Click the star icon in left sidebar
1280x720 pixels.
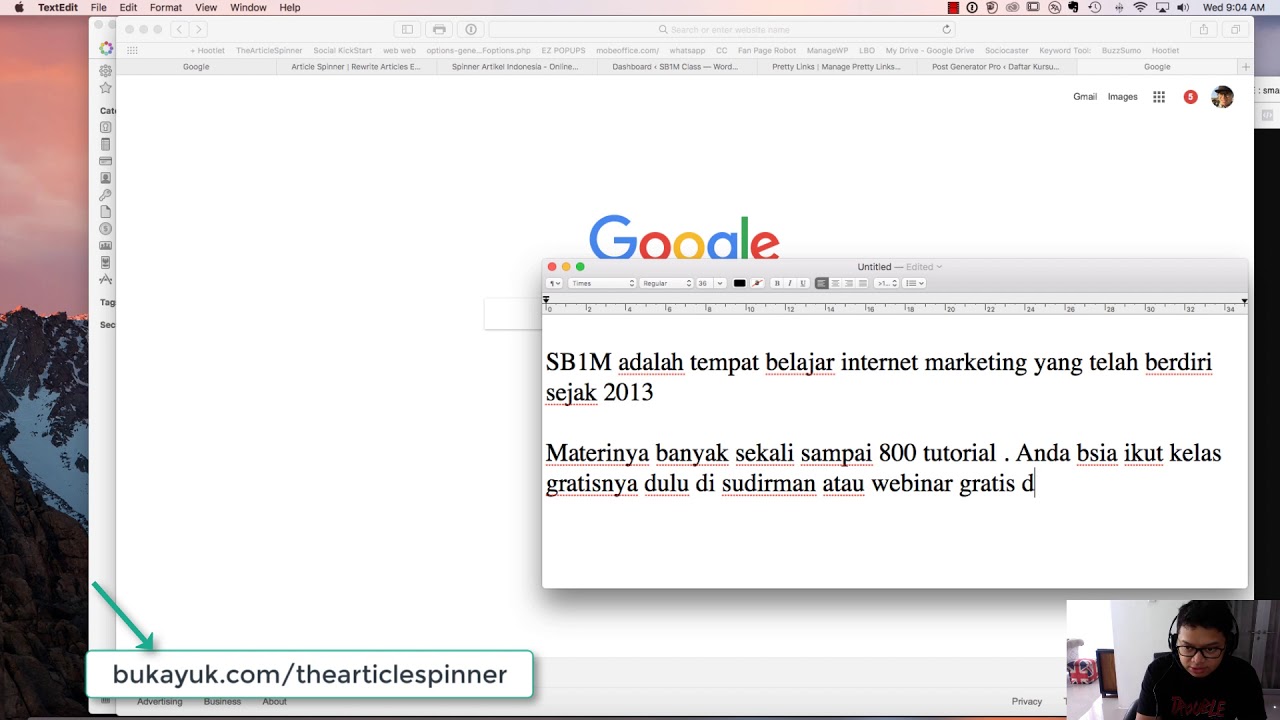tap(105, 88)
